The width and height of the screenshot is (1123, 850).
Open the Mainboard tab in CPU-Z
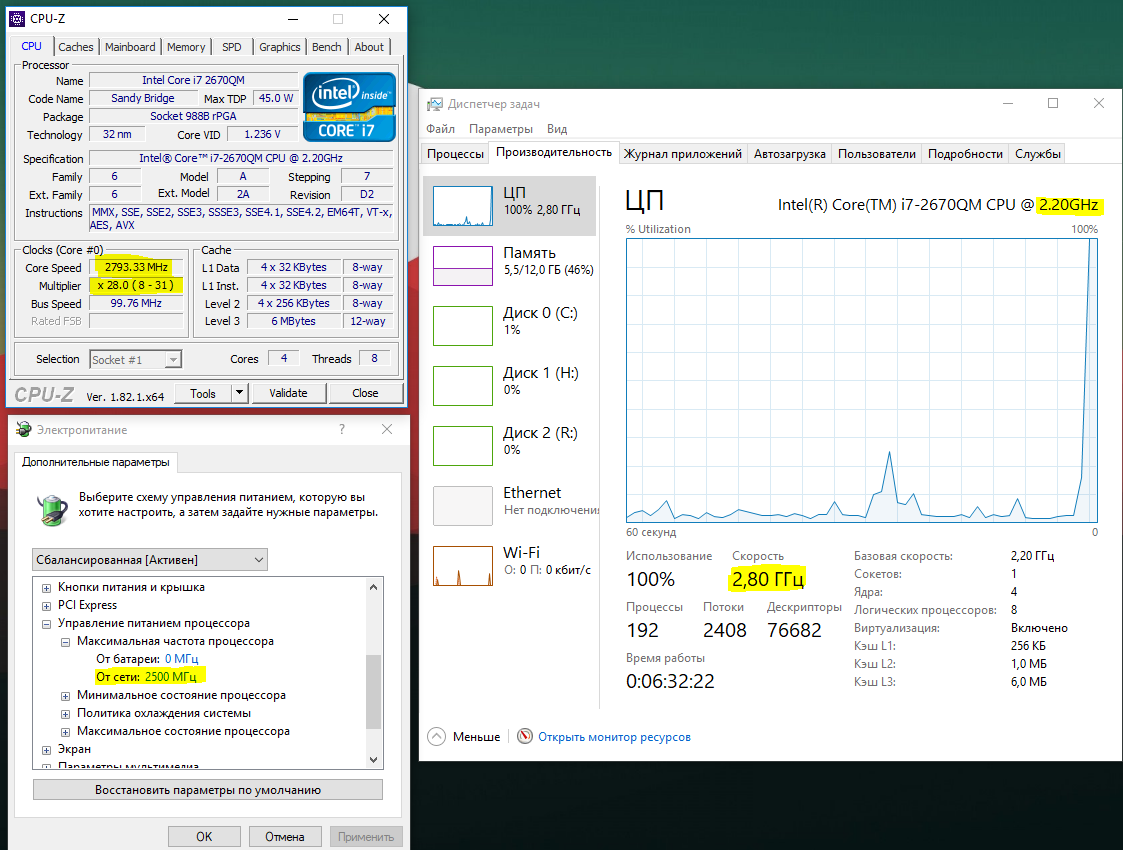coord(130,47)
